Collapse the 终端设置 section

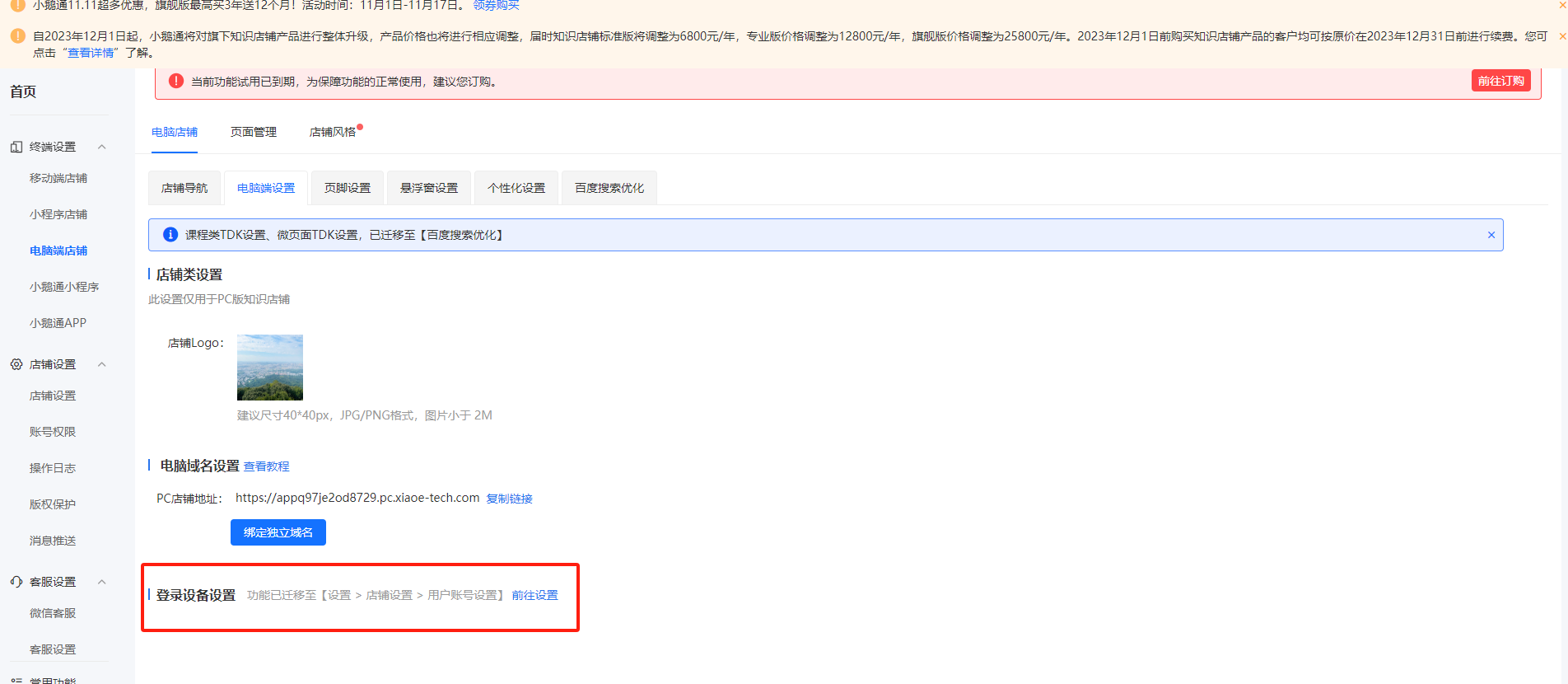tap(102, 147)
